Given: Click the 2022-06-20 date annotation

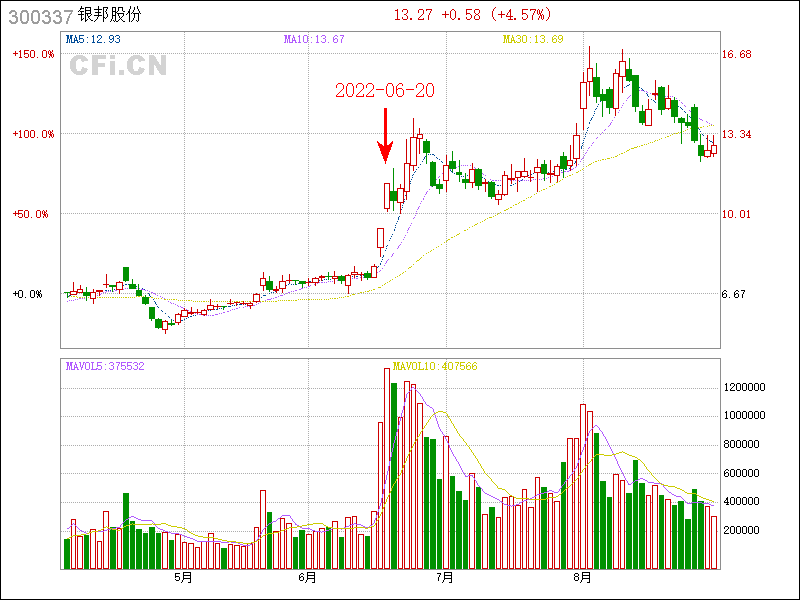Looking at the screenshot, I should tap(384, 90).
